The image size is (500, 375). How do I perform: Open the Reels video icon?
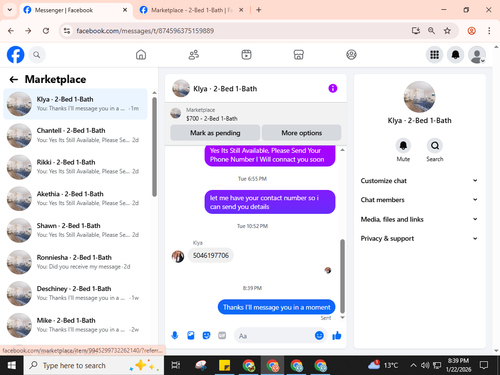click(246, 55)
